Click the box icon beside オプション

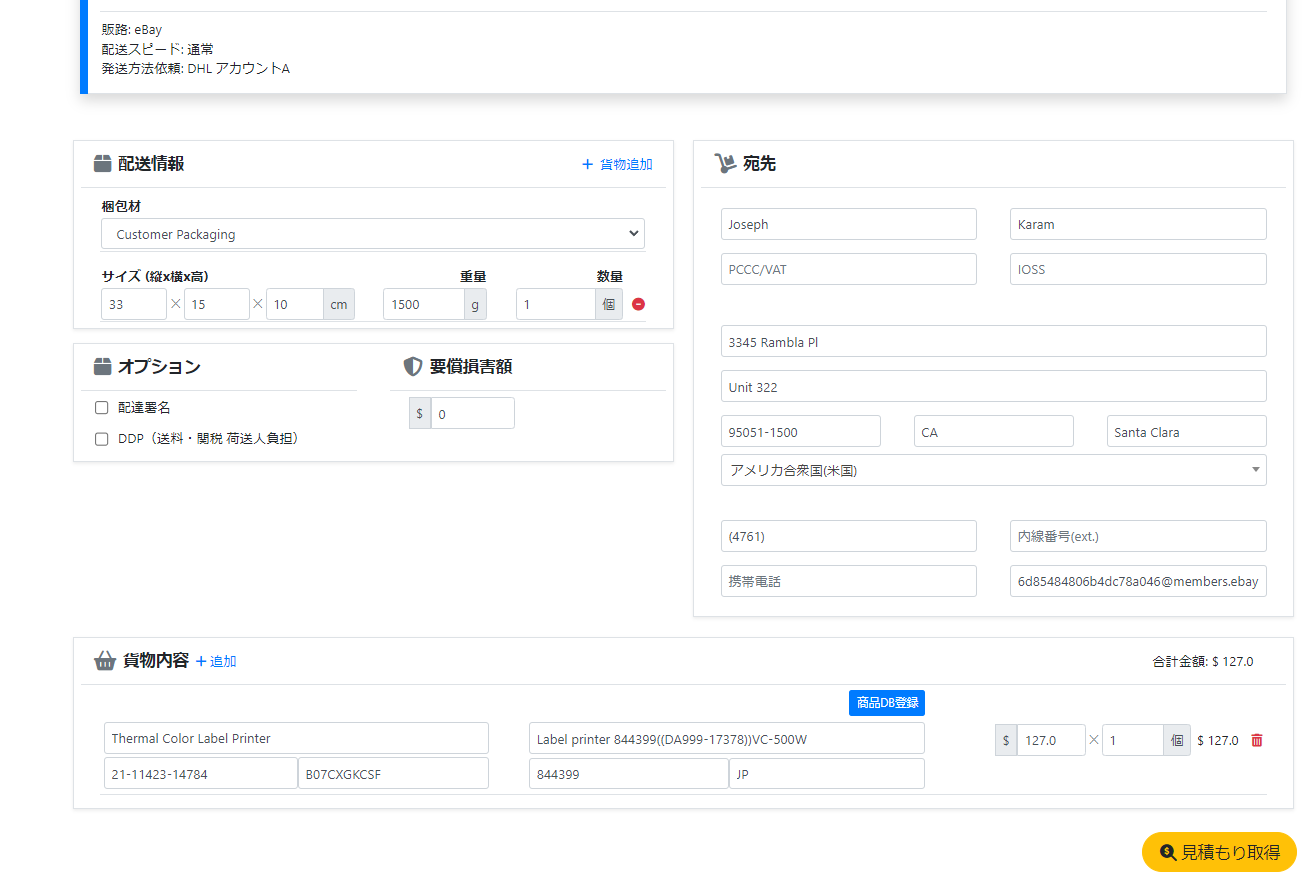tap(102, 367)
